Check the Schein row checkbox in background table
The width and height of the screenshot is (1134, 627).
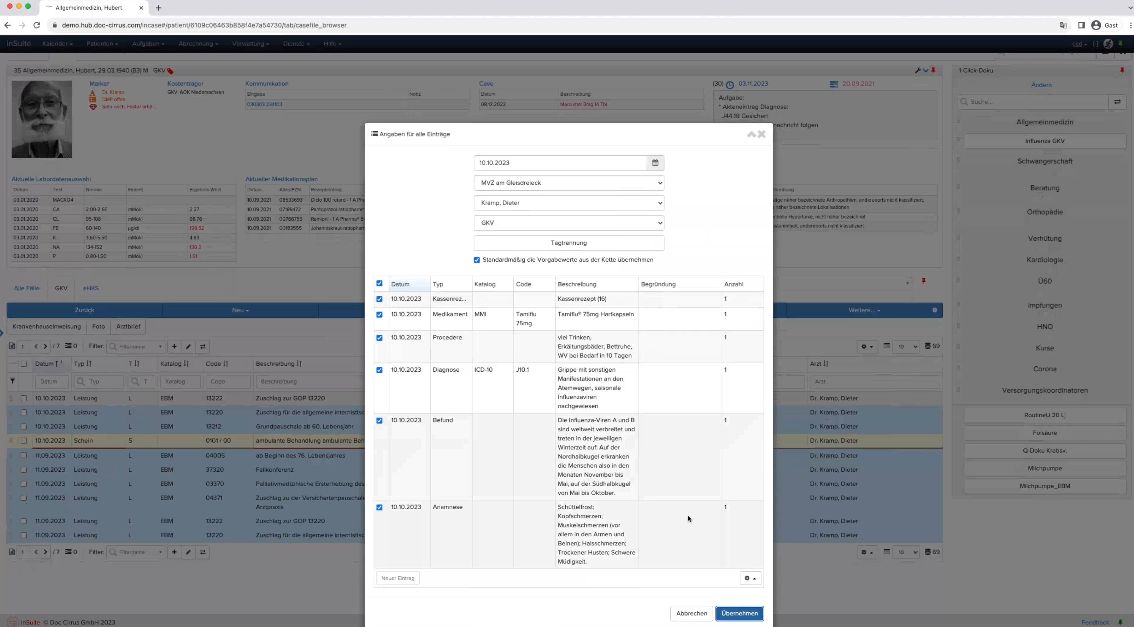[x=24, y=440]
